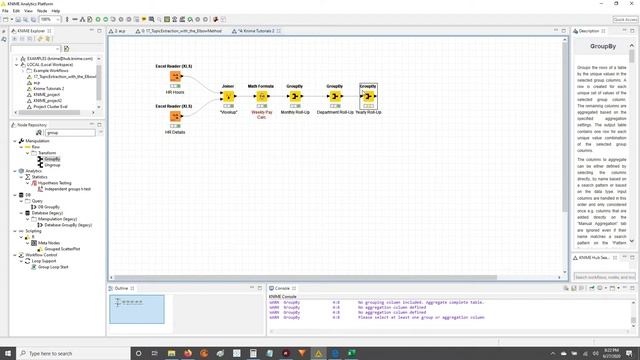Select the Monthly Roll-Up GroupBy node
The width and height of the screenshot is (640, 360).
pyautogui.click(x=295, y=96)
